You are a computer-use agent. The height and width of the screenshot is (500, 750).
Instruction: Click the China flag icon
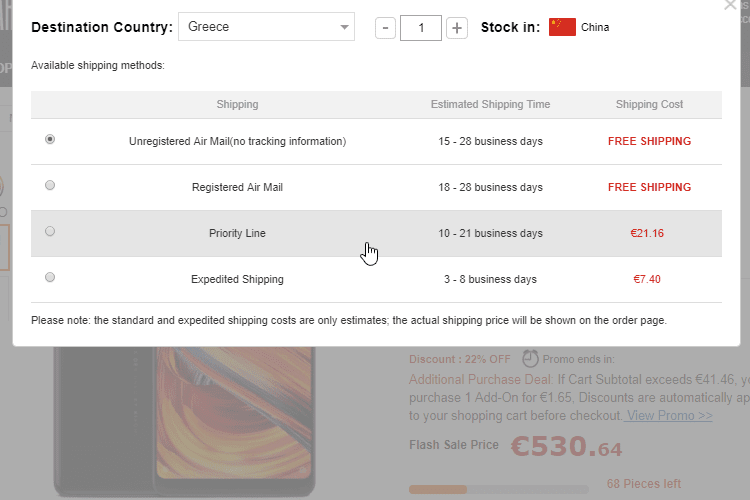562,27
